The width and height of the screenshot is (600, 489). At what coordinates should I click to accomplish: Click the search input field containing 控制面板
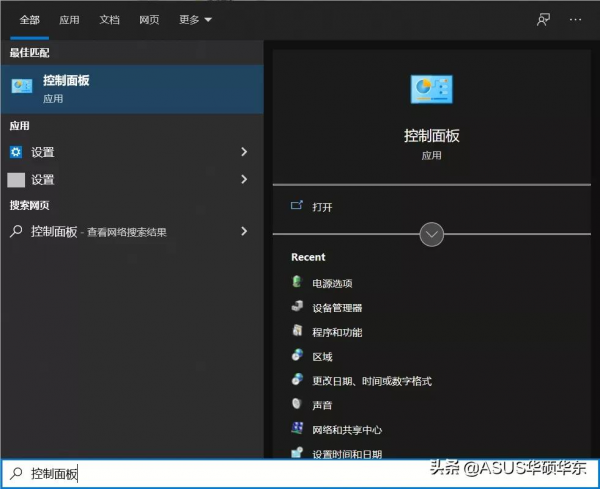tap(300, 474)
